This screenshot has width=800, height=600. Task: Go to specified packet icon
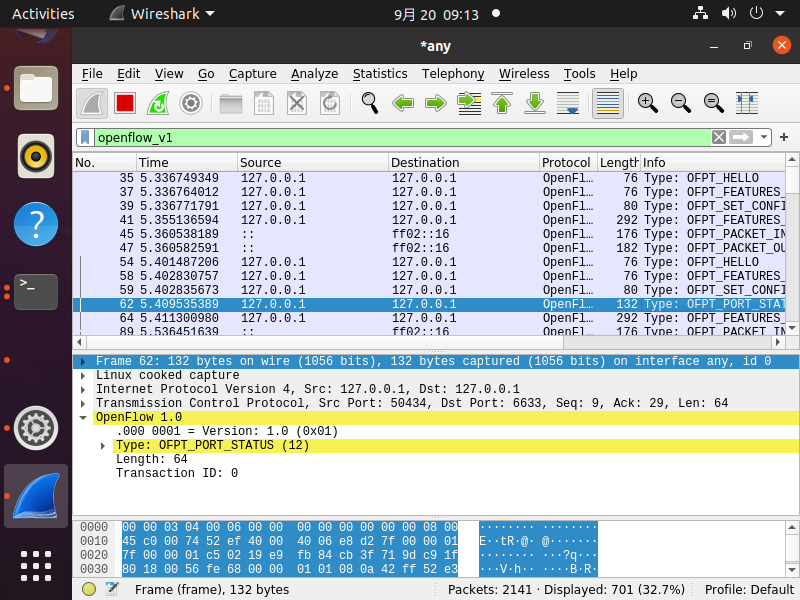coord(469,104)
